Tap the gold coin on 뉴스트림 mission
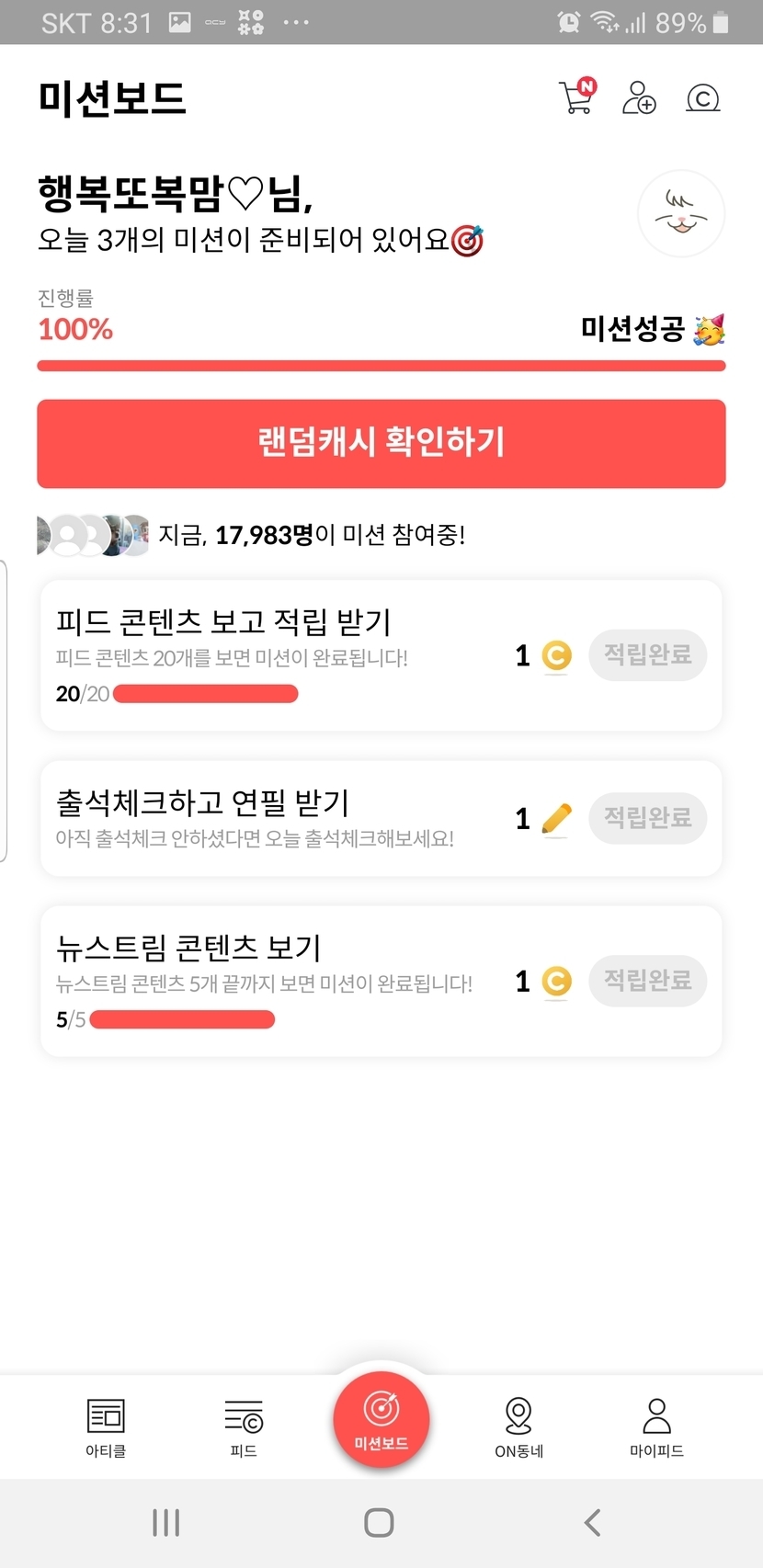This screenshot has width=763, height=1568. (x=556, y=982)
